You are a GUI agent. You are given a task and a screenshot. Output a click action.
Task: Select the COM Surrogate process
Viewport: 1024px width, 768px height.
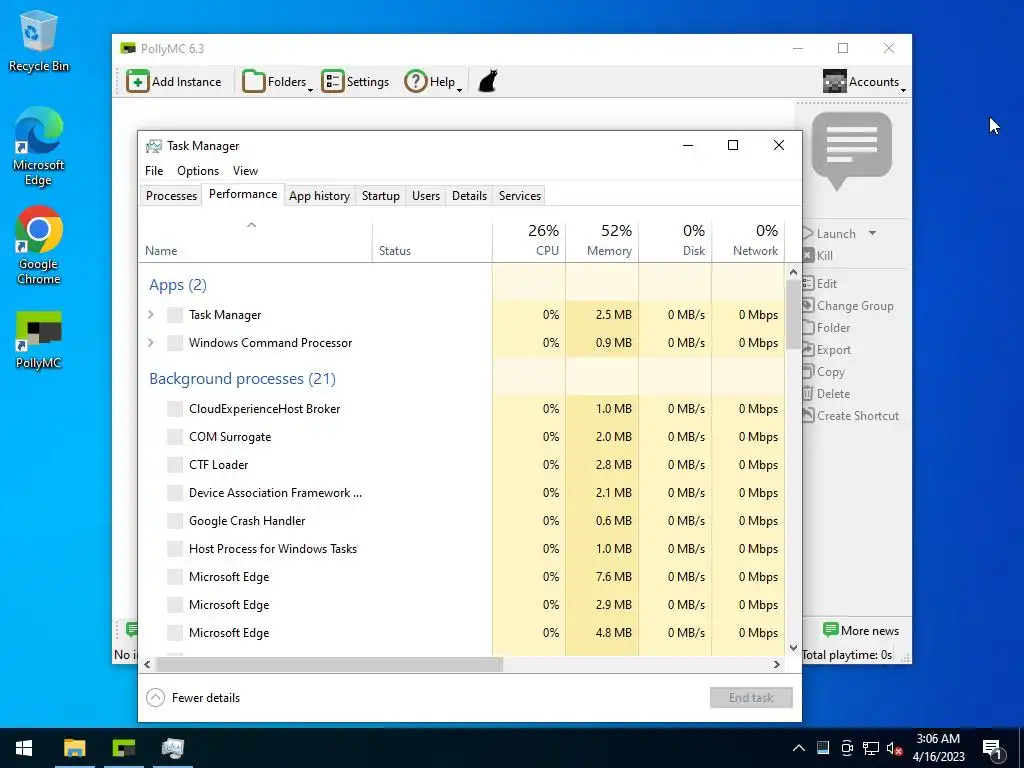[x=462, y=437]
